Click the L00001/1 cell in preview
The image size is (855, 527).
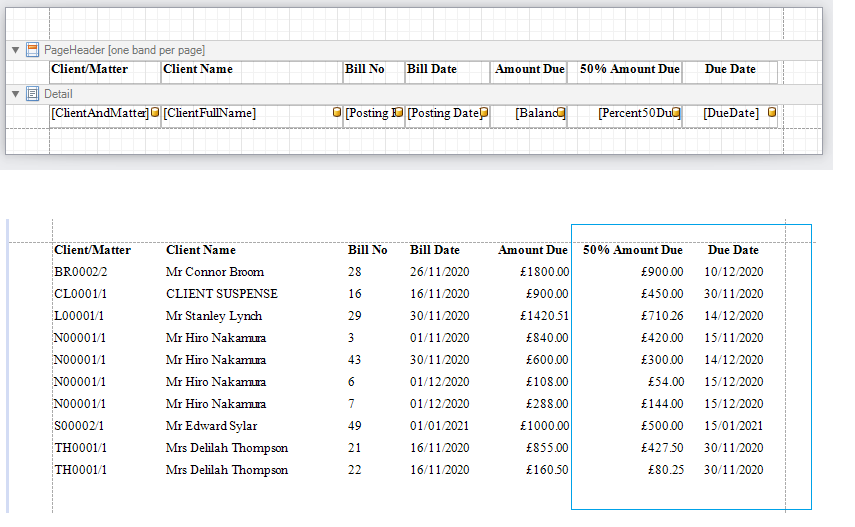(79, 316)
